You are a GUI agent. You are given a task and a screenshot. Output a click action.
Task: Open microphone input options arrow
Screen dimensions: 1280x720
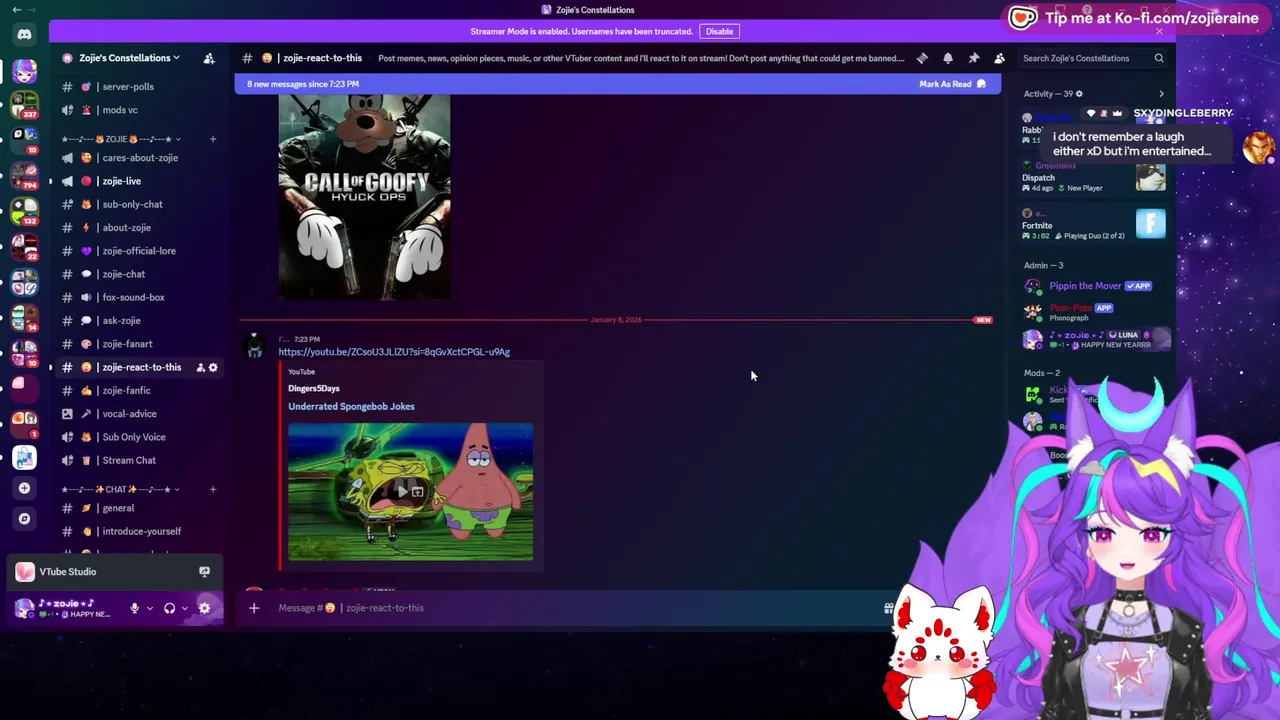[x=150, y=608]
